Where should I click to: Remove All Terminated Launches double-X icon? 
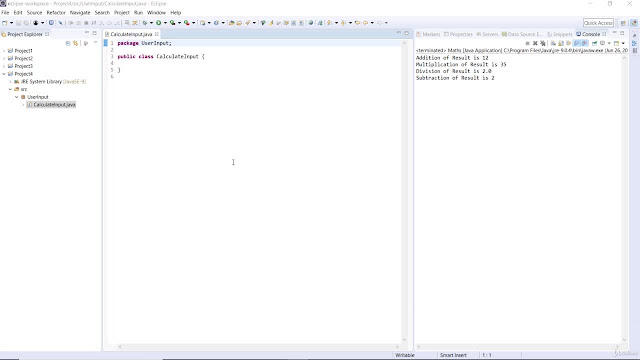click(x=543, y=43)
